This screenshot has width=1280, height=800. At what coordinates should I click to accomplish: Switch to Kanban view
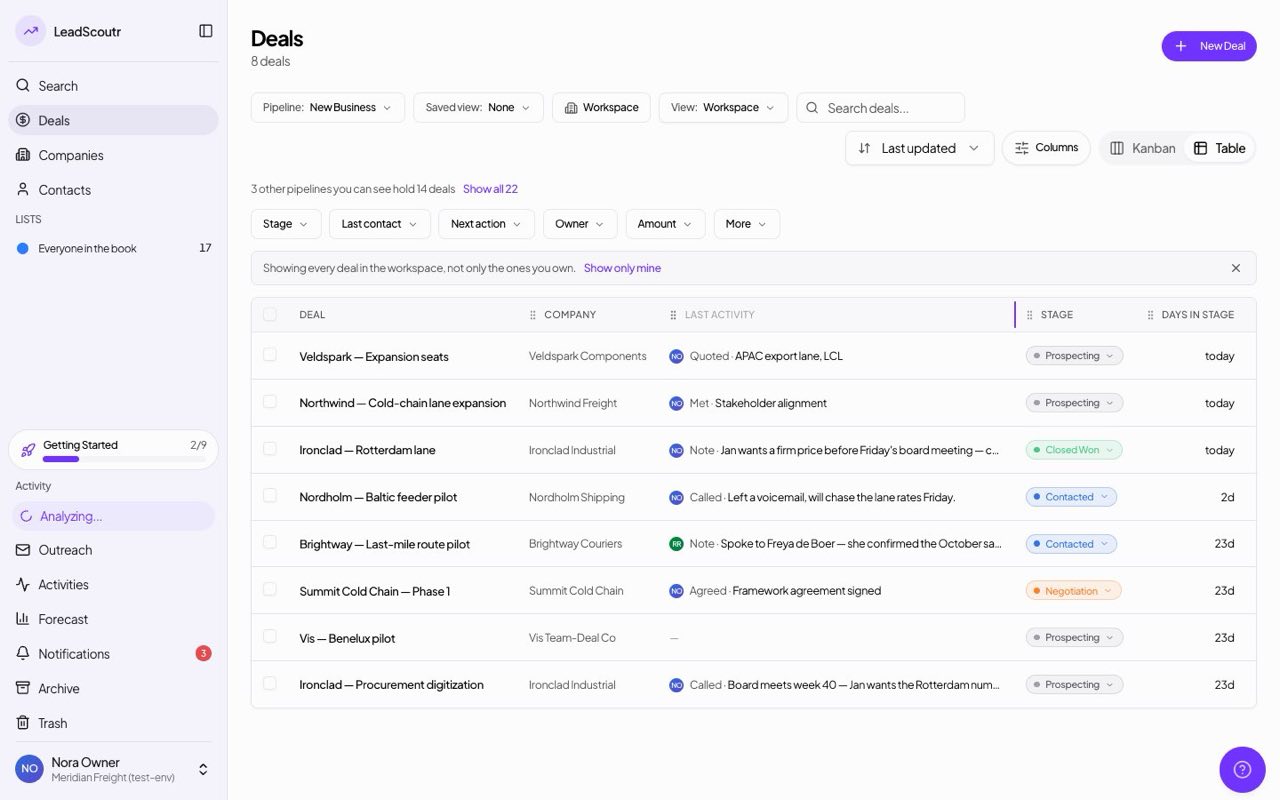pyautogui.click(x=1143, y=148)
